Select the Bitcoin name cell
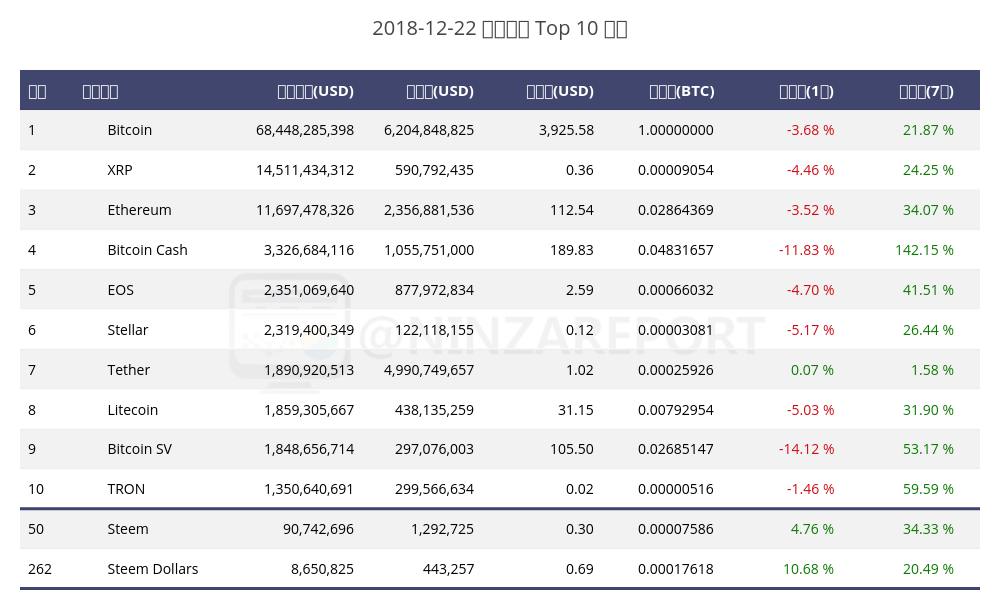Screen dimensions: 1000x610 pos(129,130)
